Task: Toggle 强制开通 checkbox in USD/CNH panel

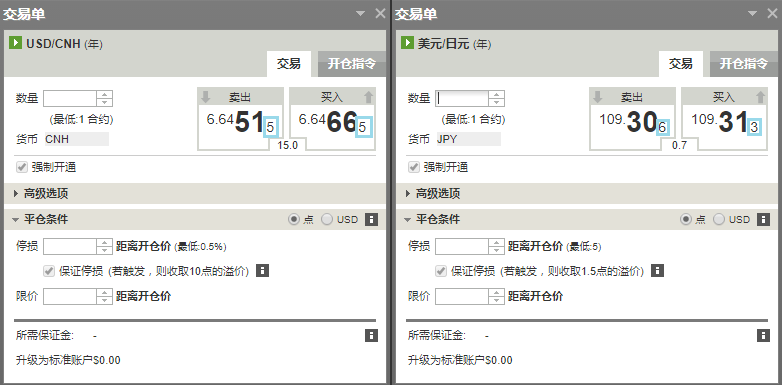Action: (x=21, y=168)
